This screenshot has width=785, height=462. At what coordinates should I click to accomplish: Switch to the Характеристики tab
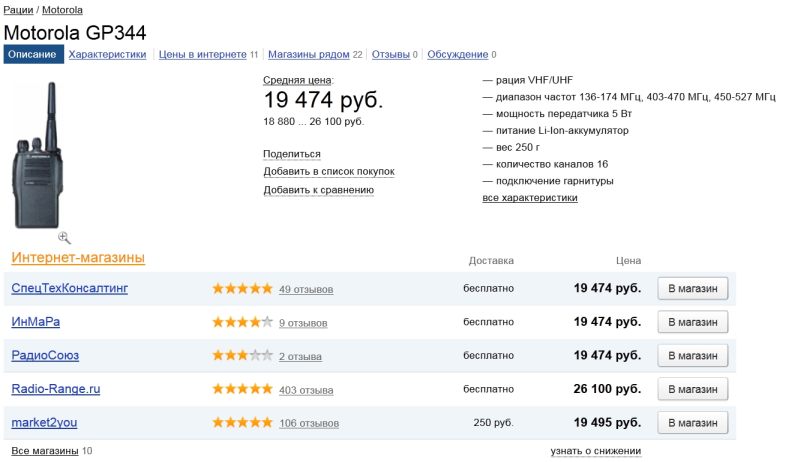point(107,55)
